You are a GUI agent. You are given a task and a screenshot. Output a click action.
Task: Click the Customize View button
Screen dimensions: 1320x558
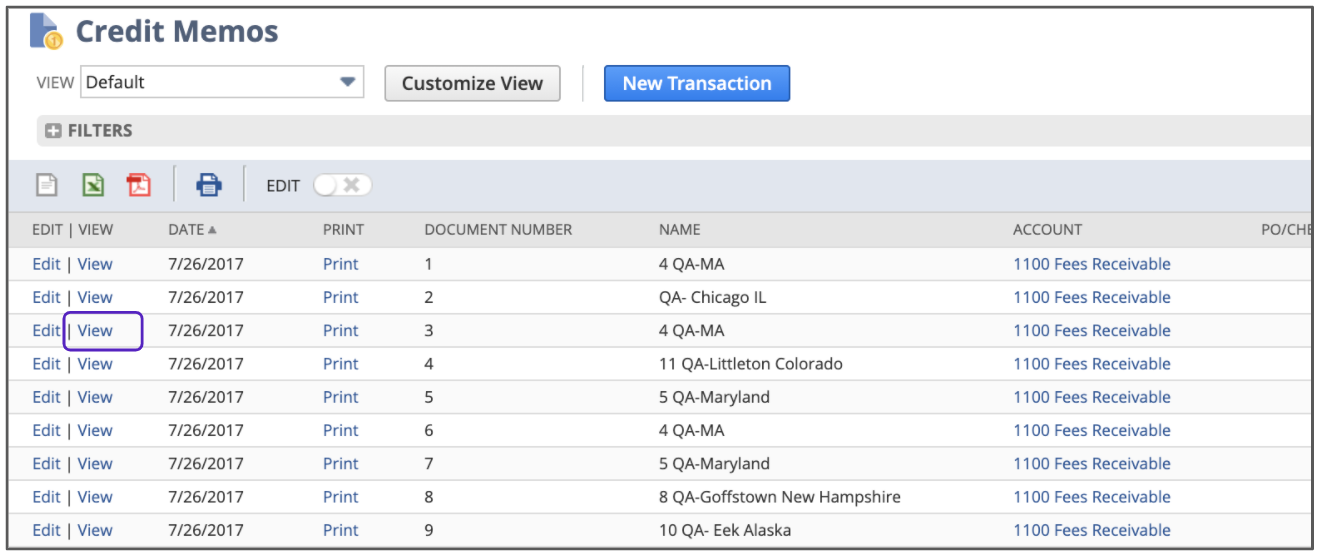tap(472, 84)
